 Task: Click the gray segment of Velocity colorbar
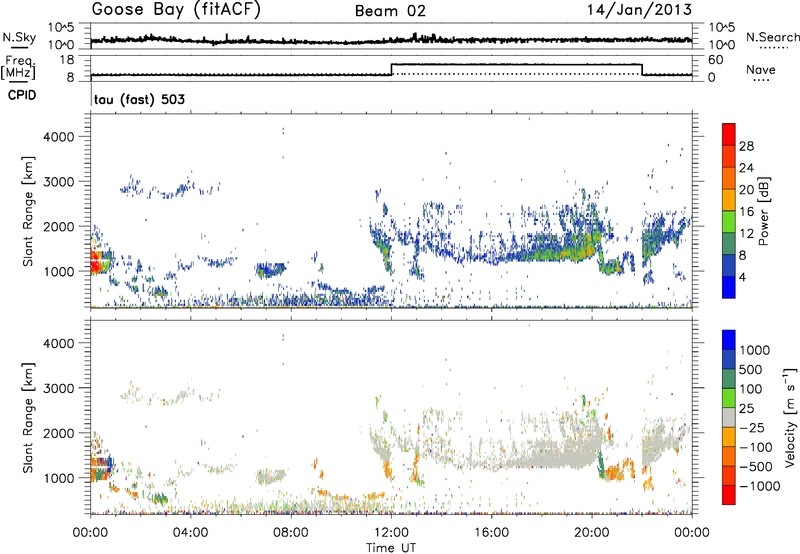point(729,417)
